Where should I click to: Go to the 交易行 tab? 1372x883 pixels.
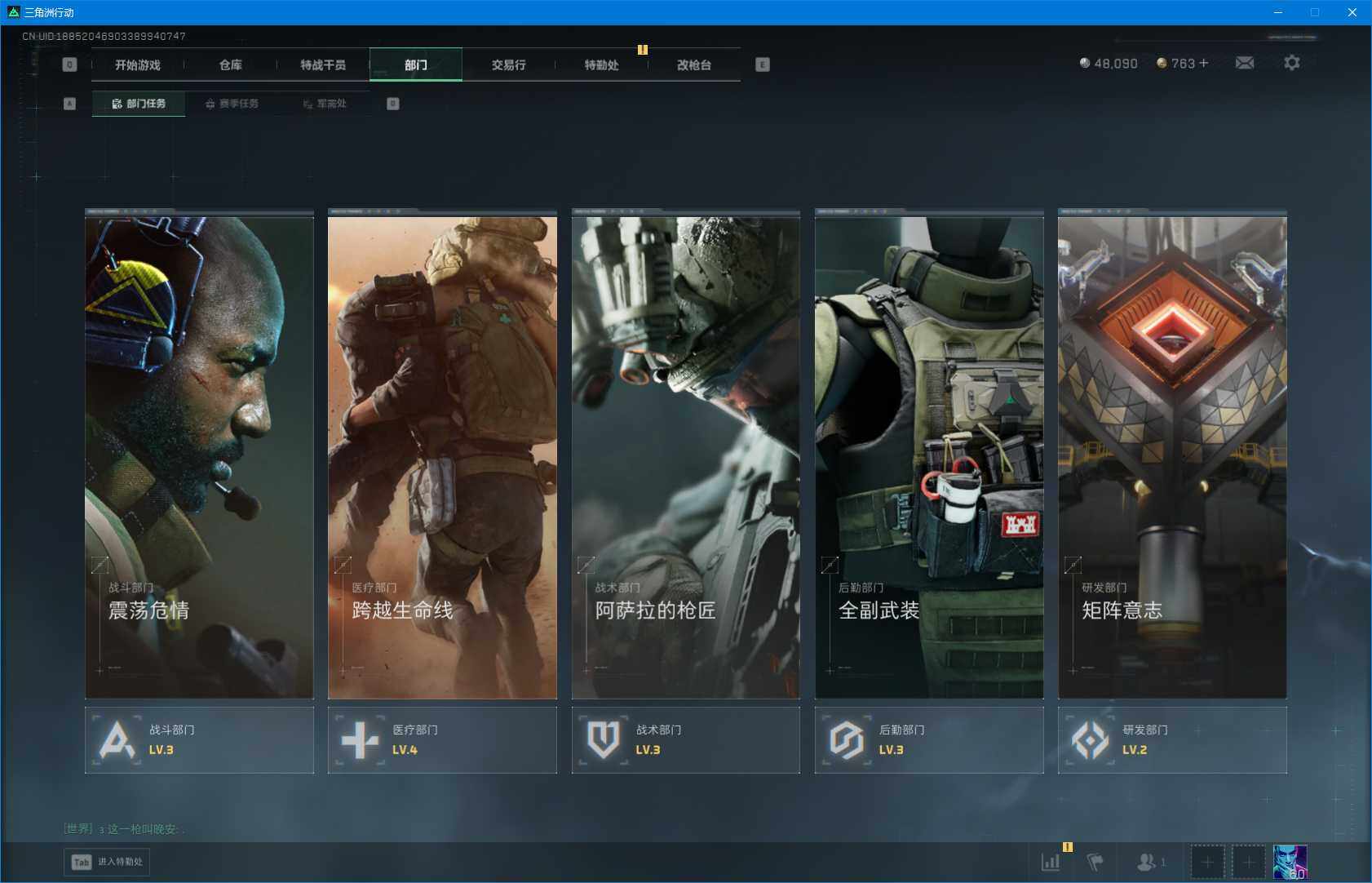(x=508, y=64)
